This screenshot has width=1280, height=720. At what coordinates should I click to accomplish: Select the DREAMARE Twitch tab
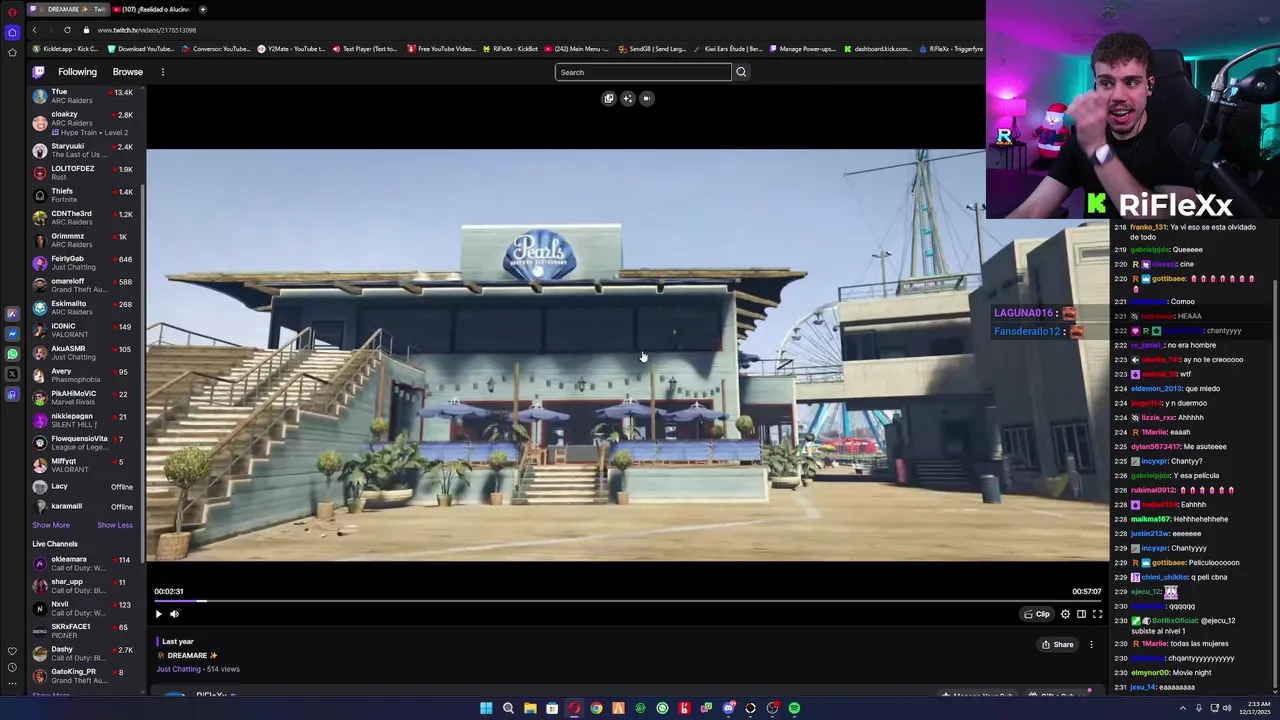click(x=69, y=9)
